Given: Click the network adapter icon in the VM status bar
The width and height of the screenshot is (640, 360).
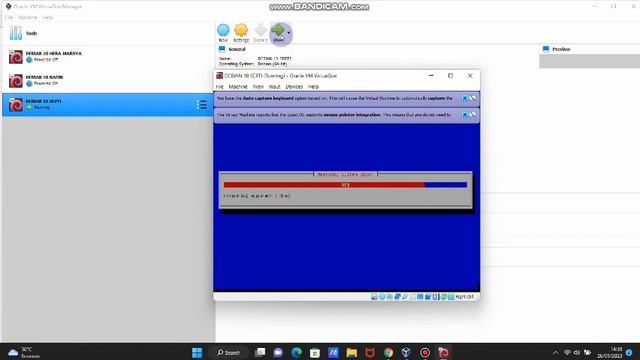Looking at the screenshot, I should [x=397, y=297].
